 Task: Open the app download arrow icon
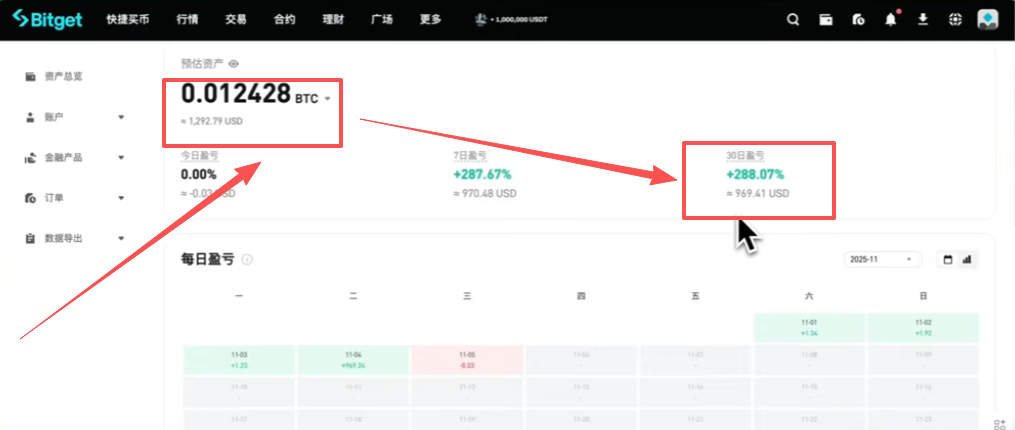click(923, 19)
